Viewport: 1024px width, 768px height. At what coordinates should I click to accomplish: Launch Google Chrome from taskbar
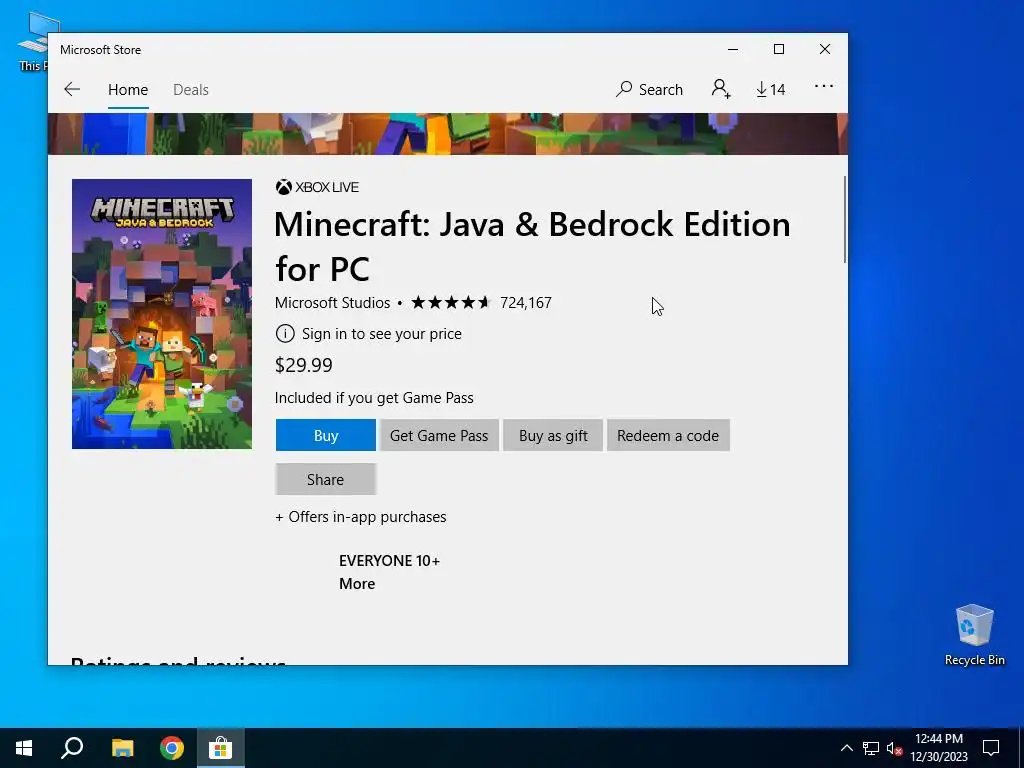point(172,748)
